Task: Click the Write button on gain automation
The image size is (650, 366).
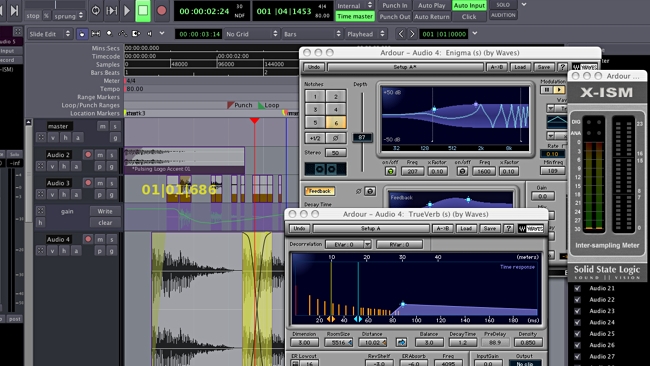Action: click(x=105, y=211)
